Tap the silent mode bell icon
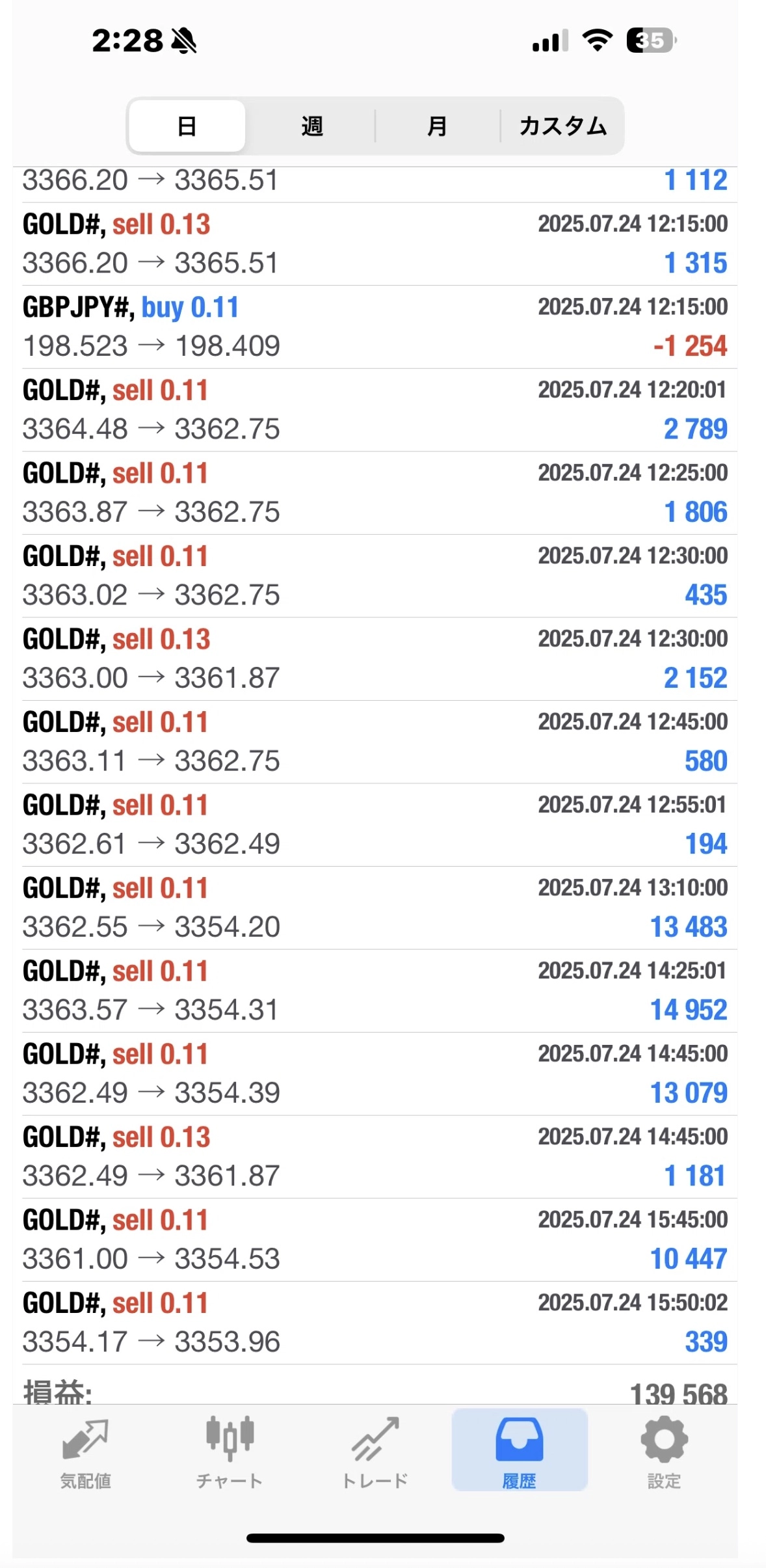 click(184, 41)
